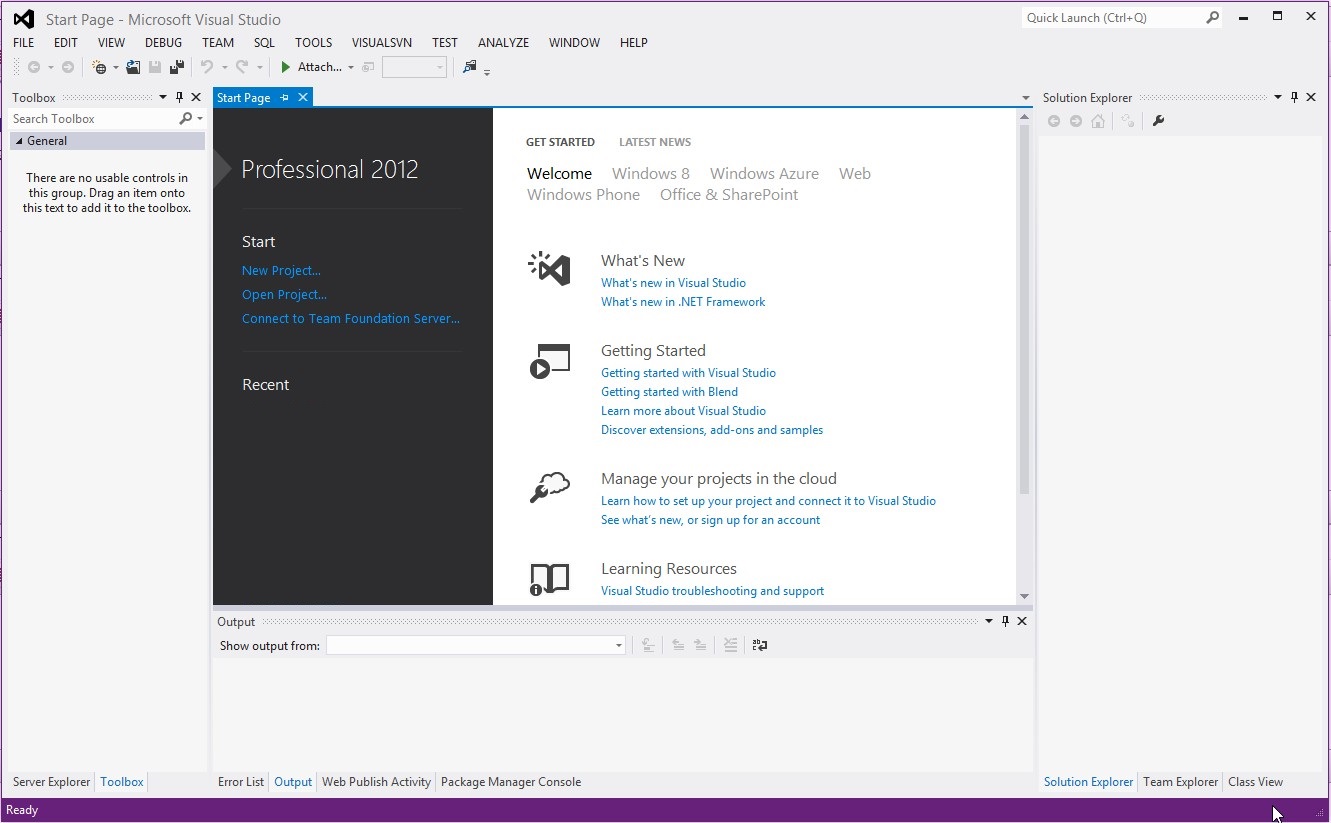
Task: Open Solution Explorer's Properties wrench icon
Action: point(1158,120)
